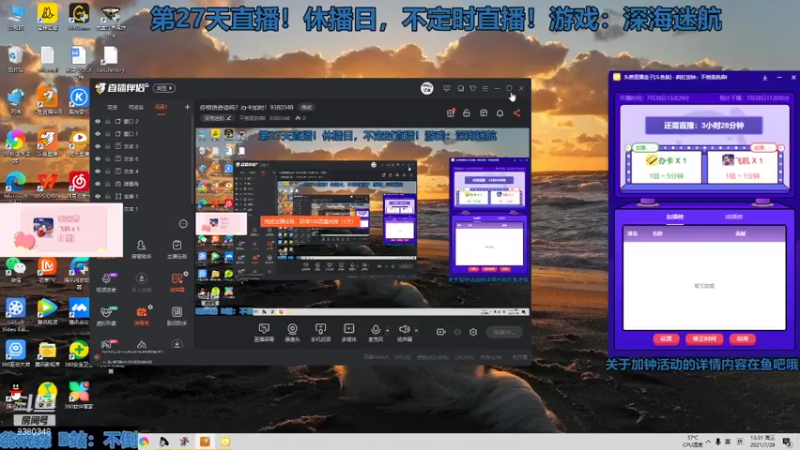The height and width of the screenshot is (450, 800).
Task: Open the second scene tab
Action: click(x=136, y=107)
